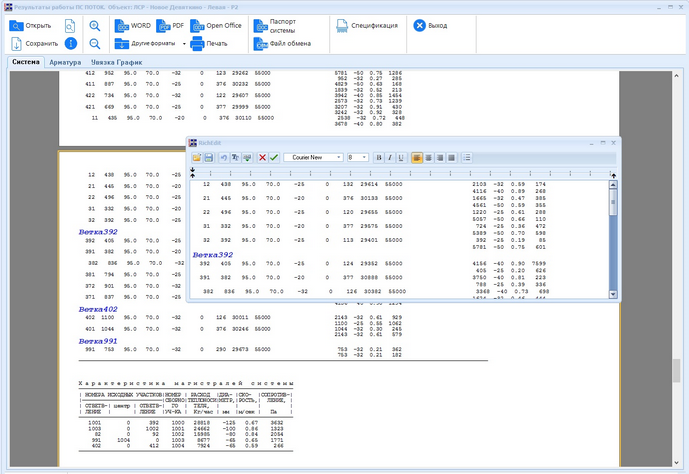The height and width of the screenshot is (474, 689).
Task: Click the RichEdit vertical scrollbar thumb
Action: 613,203
